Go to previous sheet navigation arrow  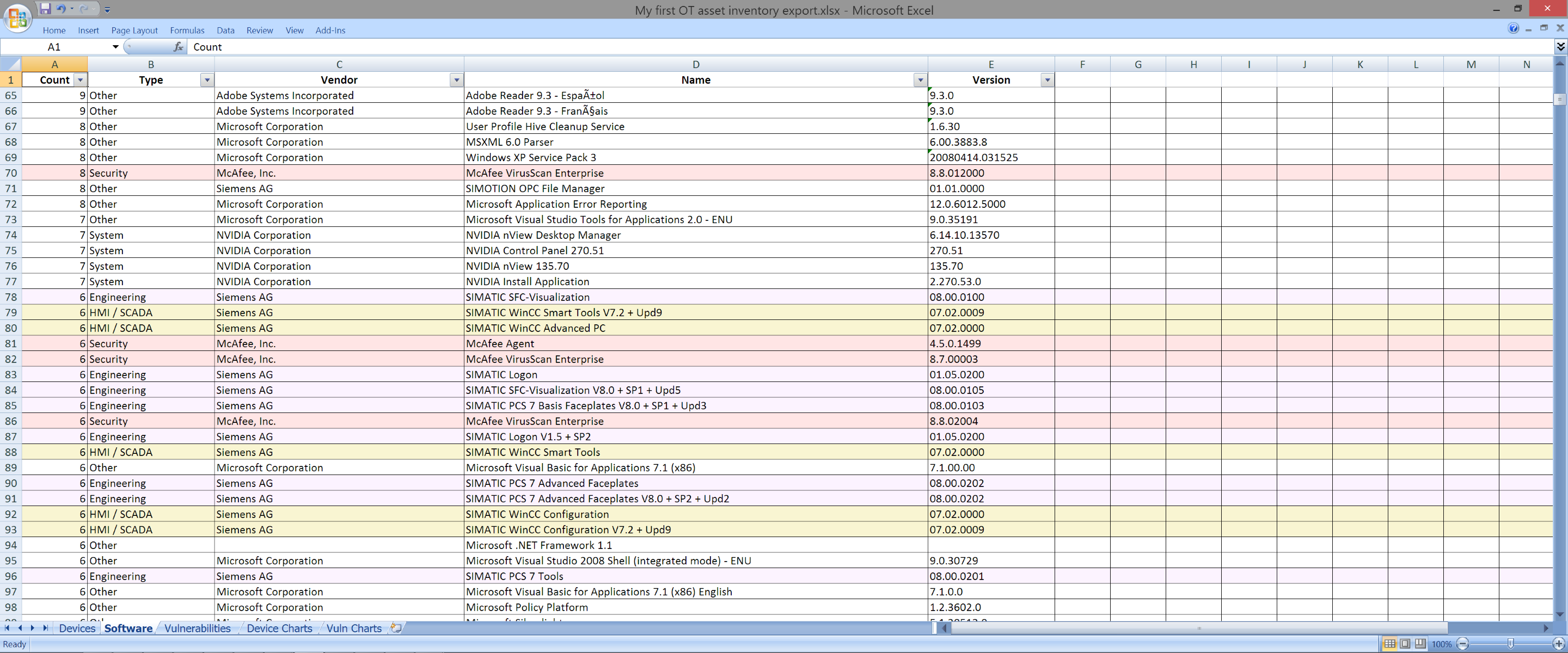click(20, 628)
